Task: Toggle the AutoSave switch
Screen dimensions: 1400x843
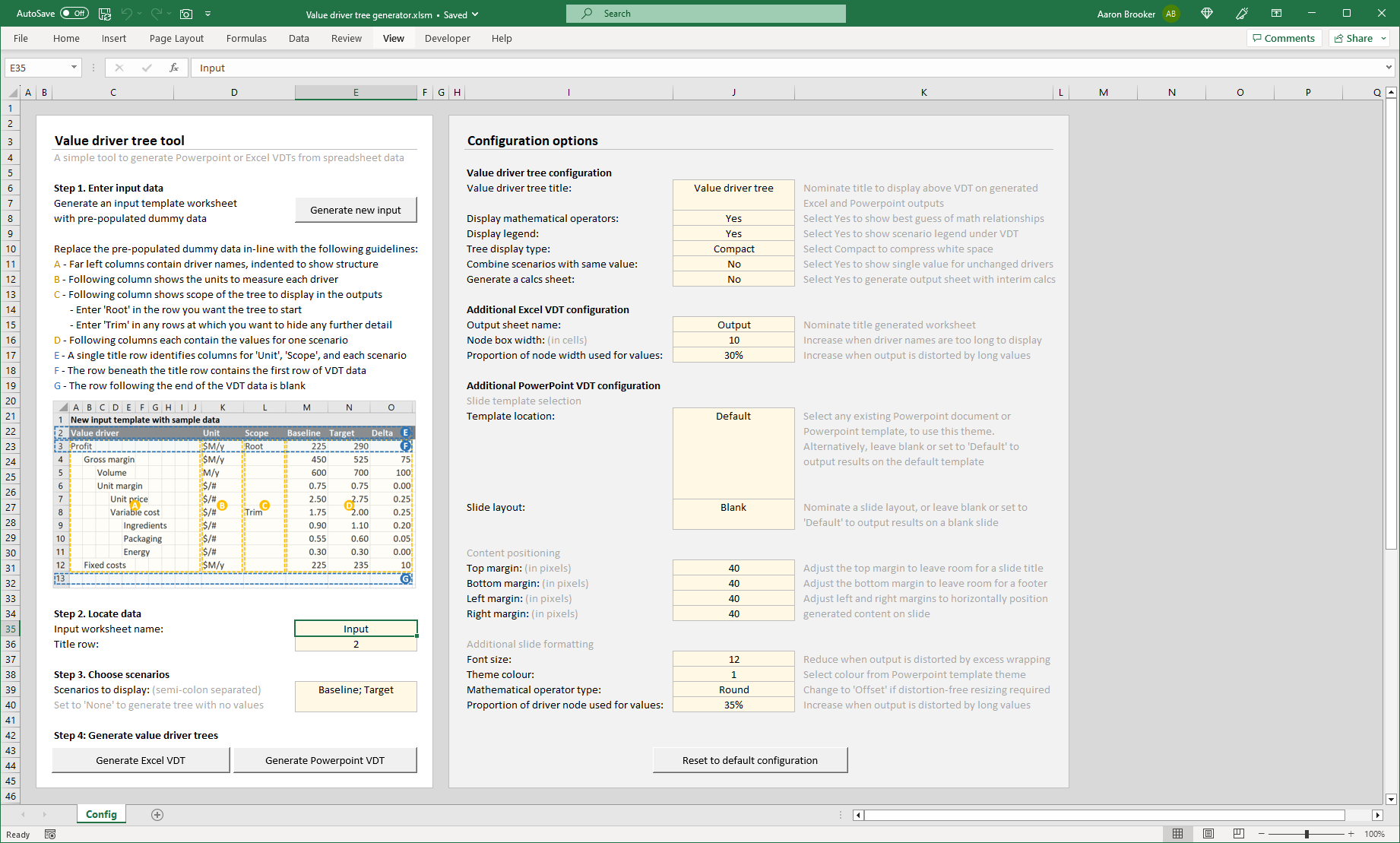Action: [x=74, y=14]
